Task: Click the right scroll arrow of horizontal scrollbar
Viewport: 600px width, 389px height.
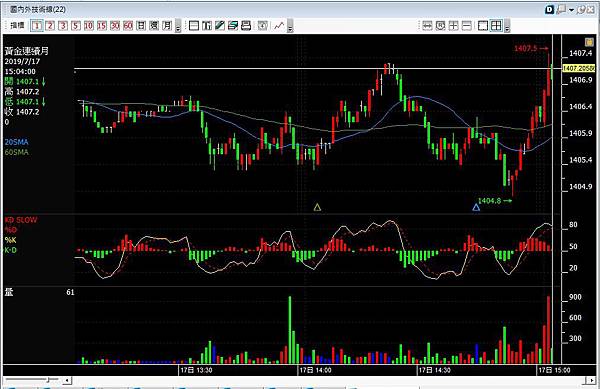Action: point(592,380)
